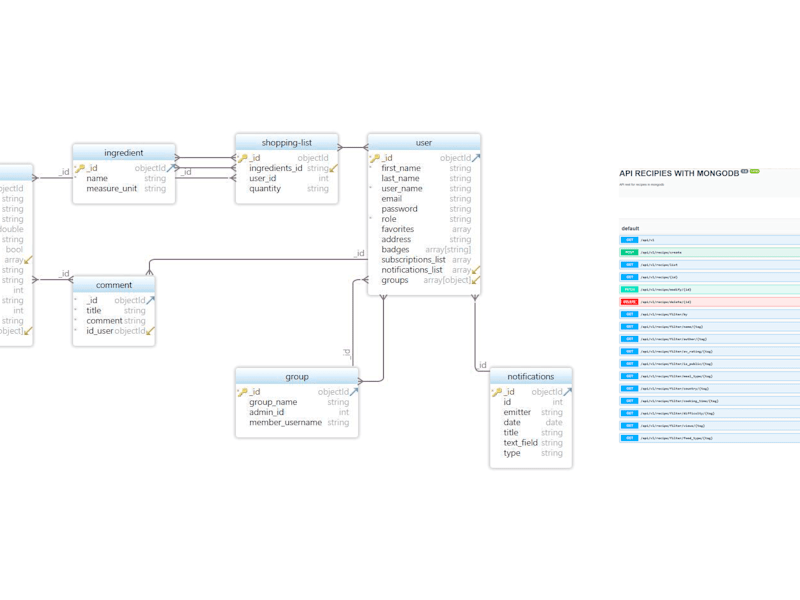Click the blue reference arrow on notifications _id
The height and width of the screenshot is (600, 800).
click(x=567, y=392)
